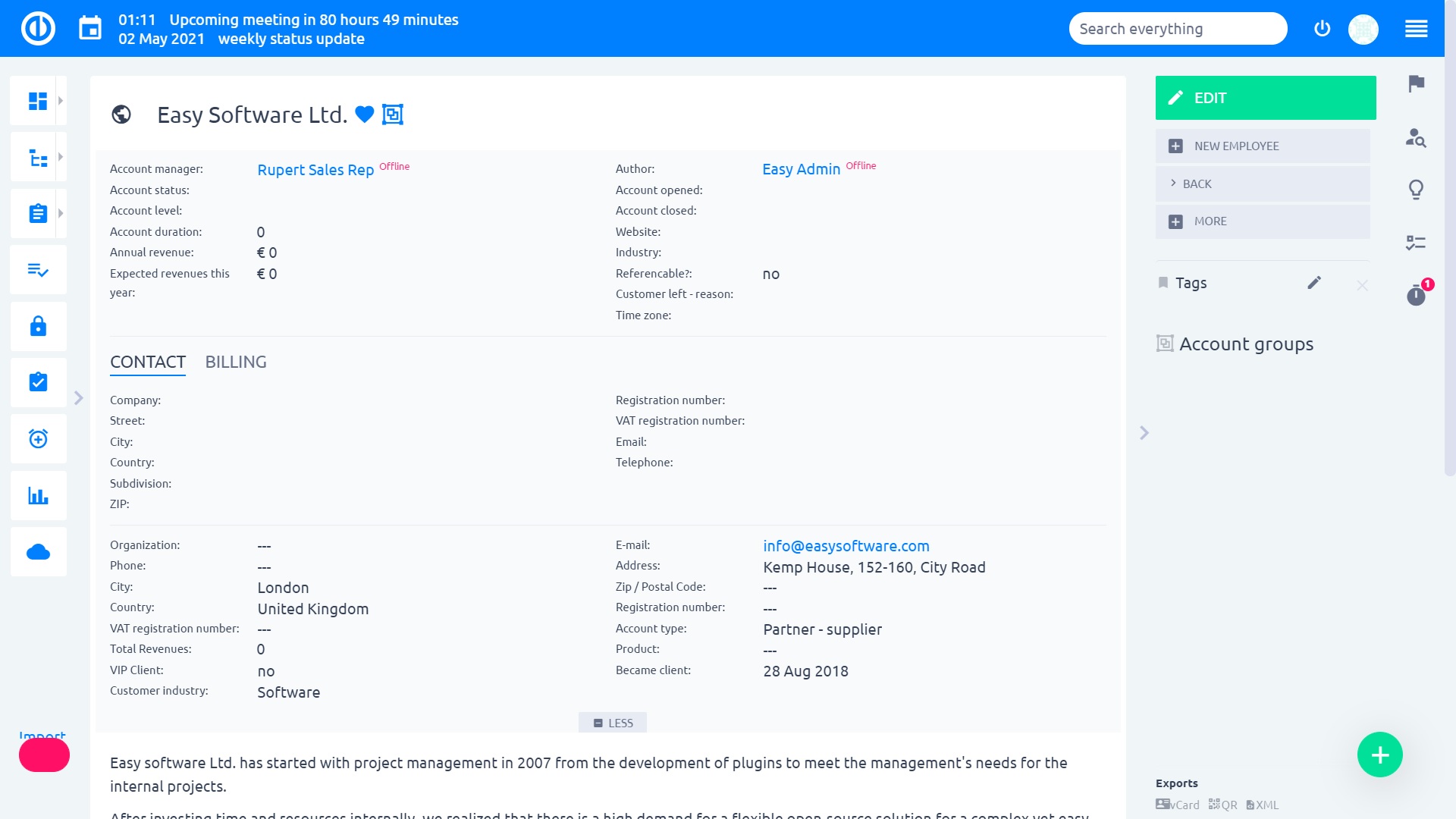Click the lock icon in the left sidebar
Image resolution: width=1456 pixels, height=819 pixels.
(38, 326)
